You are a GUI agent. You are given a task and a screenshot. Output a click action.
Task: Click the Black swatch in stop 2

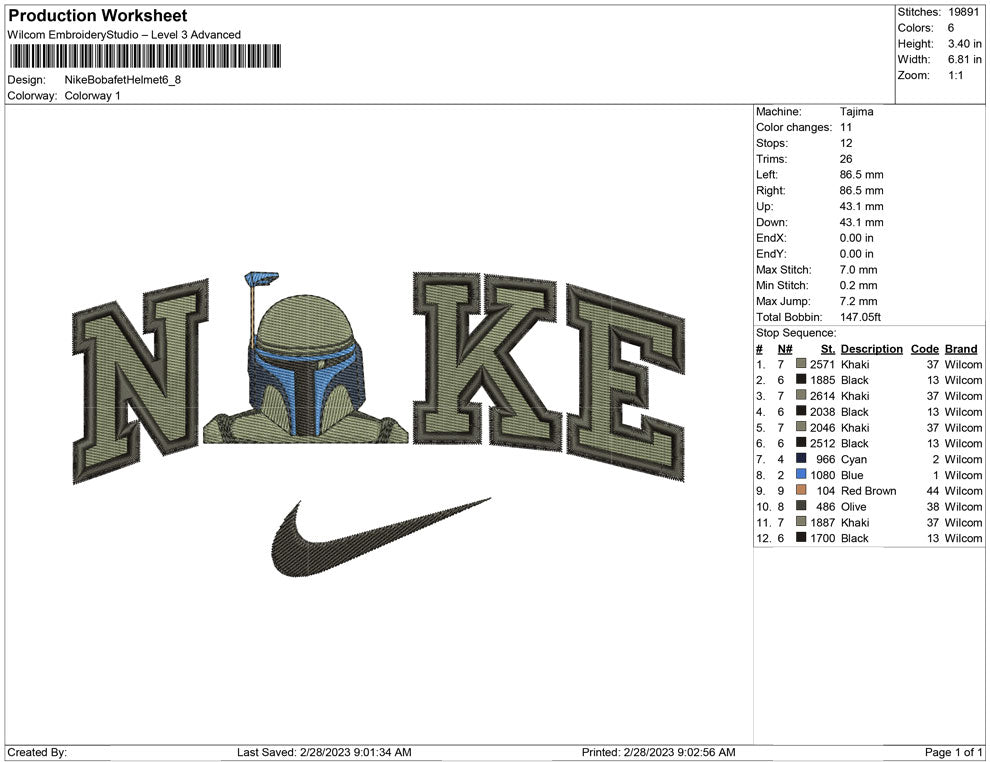point(801,379)
